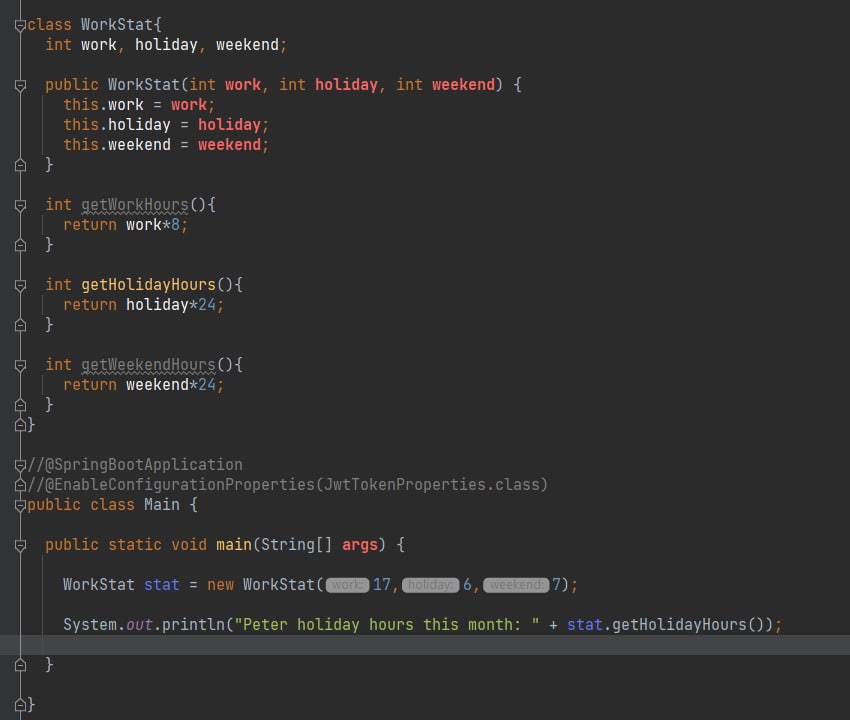This screenshot has height=720, width=850.
Task: Collapse the commented annotations fold marker
Action: point(20,465)
